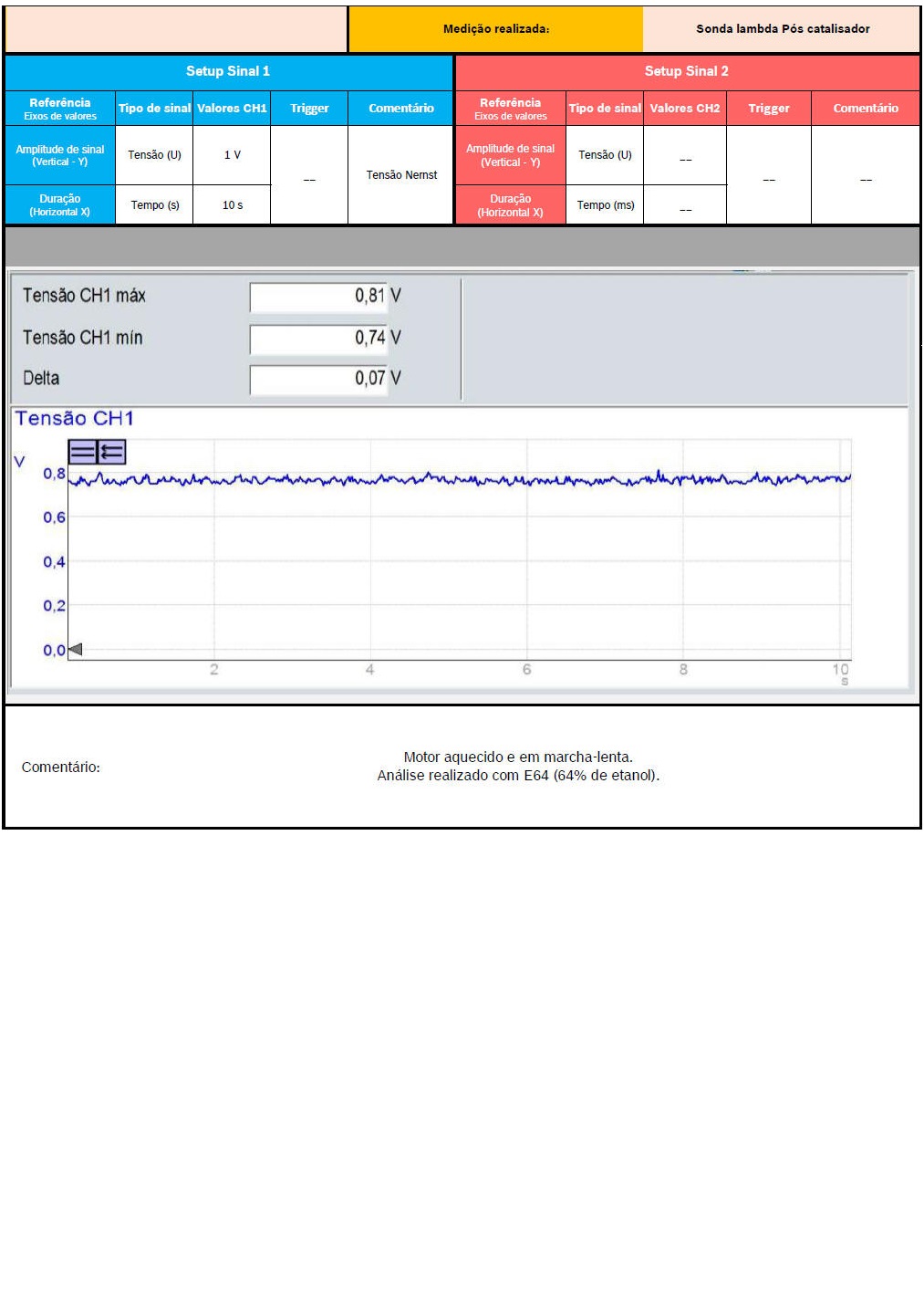
Task: Click the Valores CH2 column header
Action: 684,109
